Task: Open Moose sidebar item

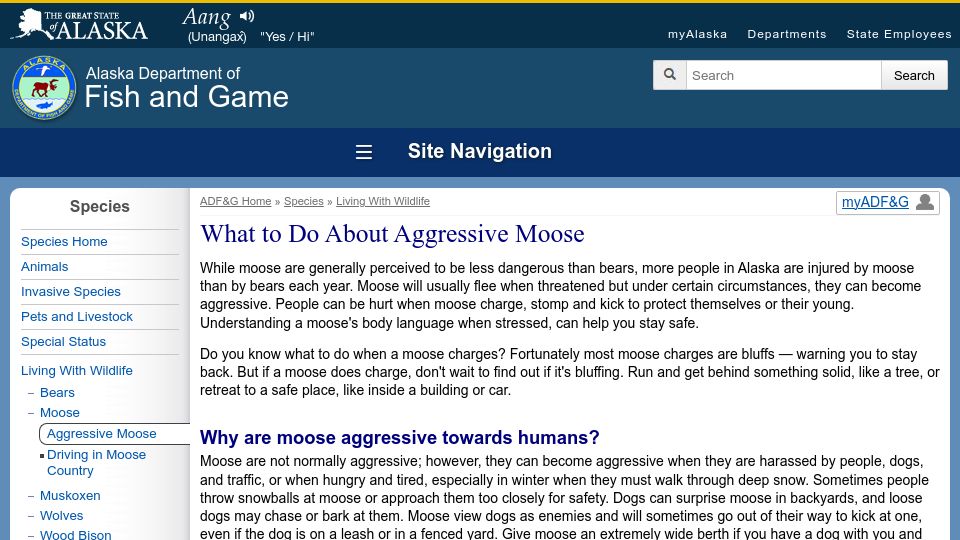Action: [60, 413]
